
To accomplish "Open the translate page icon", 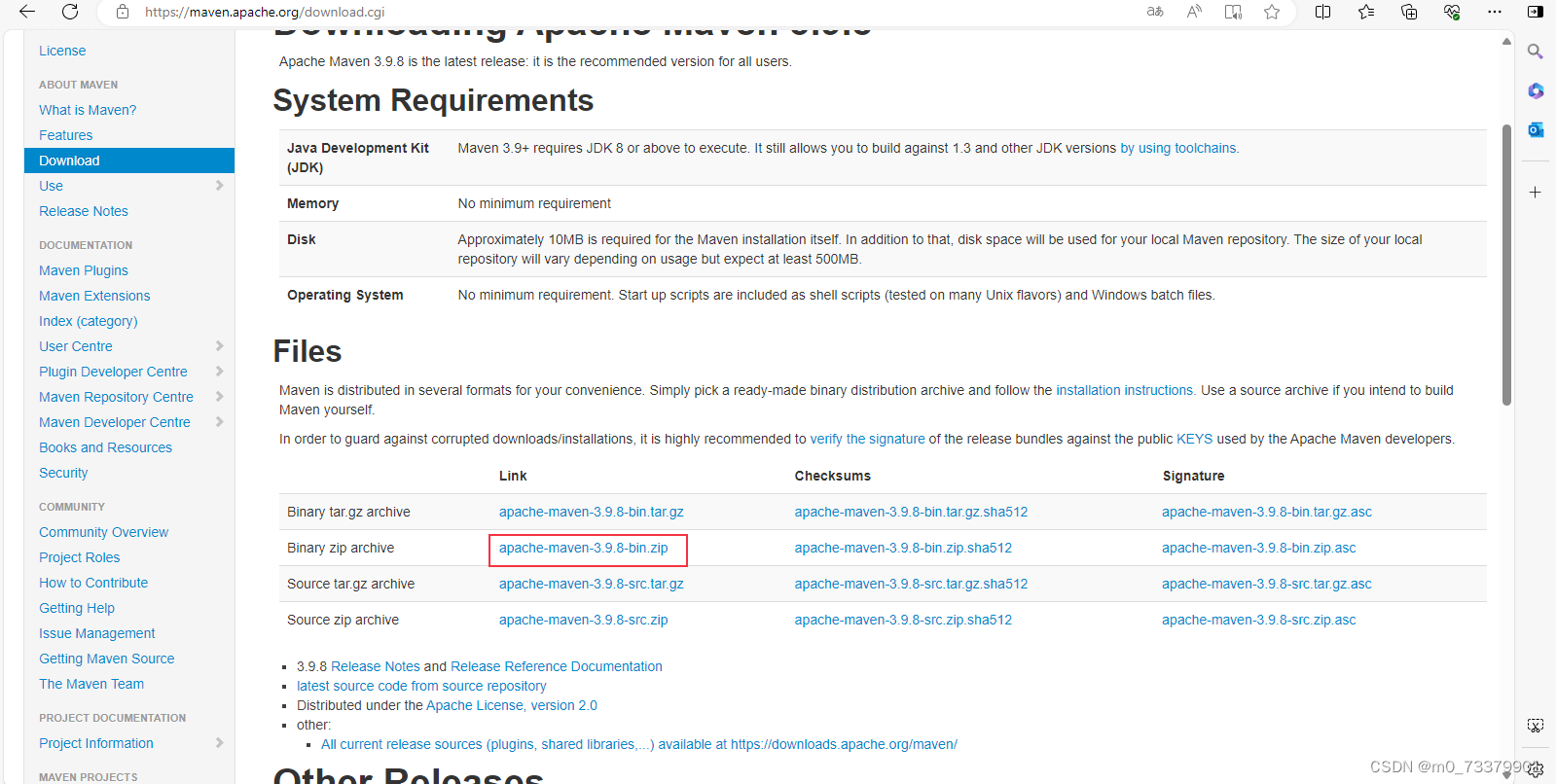I will click(1155, 12).
